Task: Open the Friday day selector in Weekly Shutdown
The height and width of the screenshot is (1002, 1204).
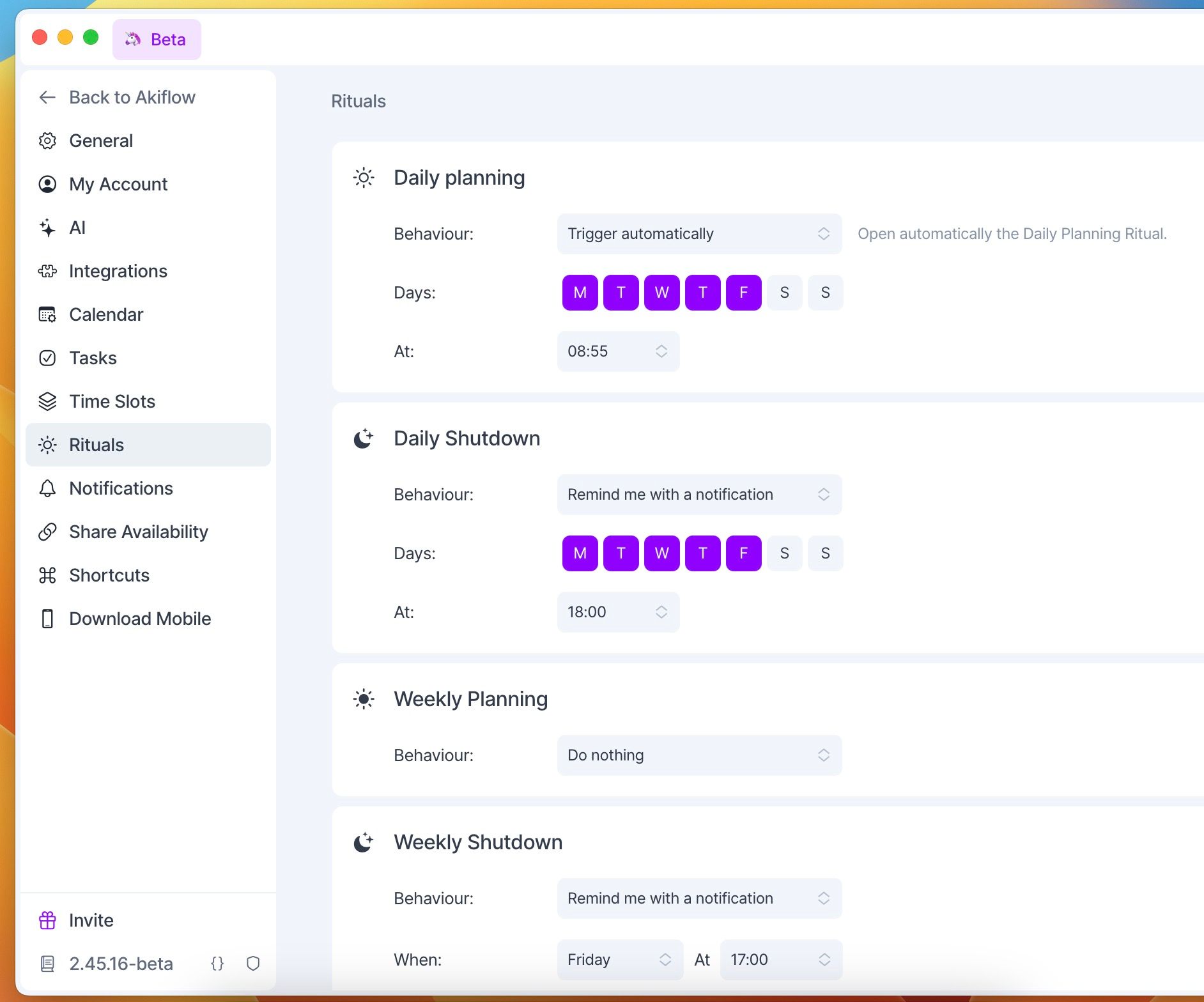Action: click(619, 960)
